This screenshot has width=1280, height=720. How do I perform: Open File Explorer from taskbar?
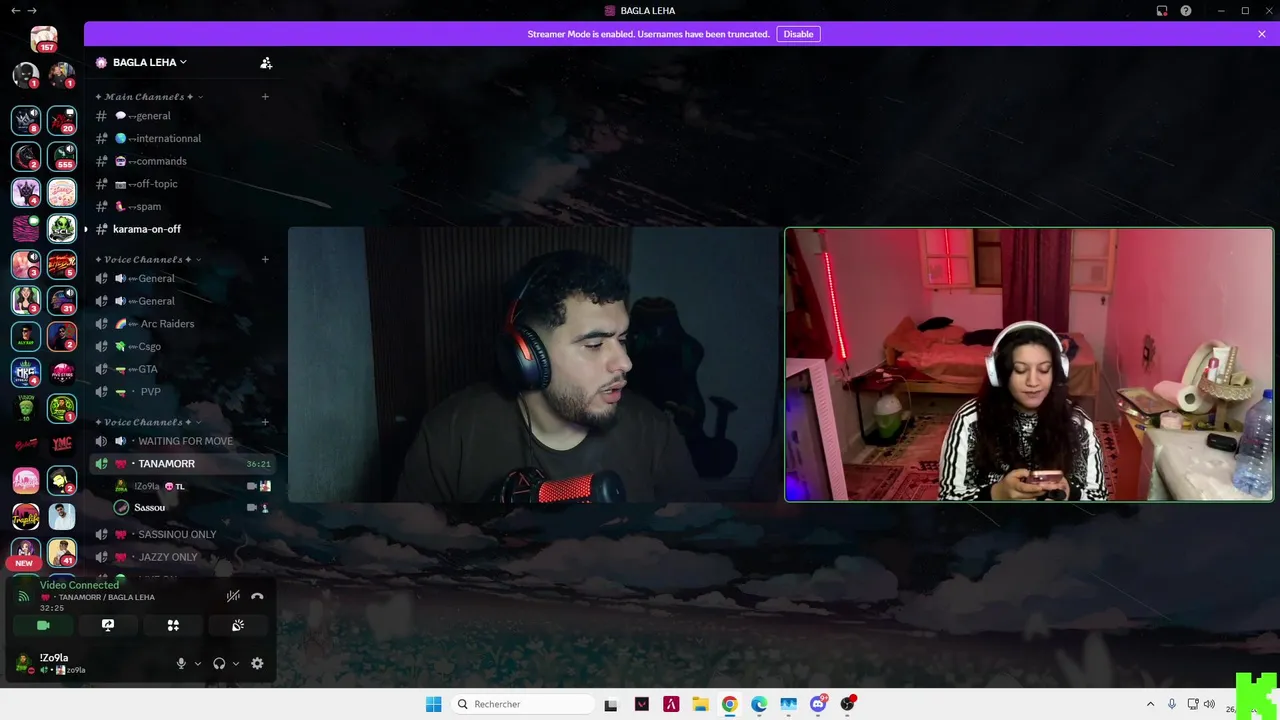click(x=700, y=704)
